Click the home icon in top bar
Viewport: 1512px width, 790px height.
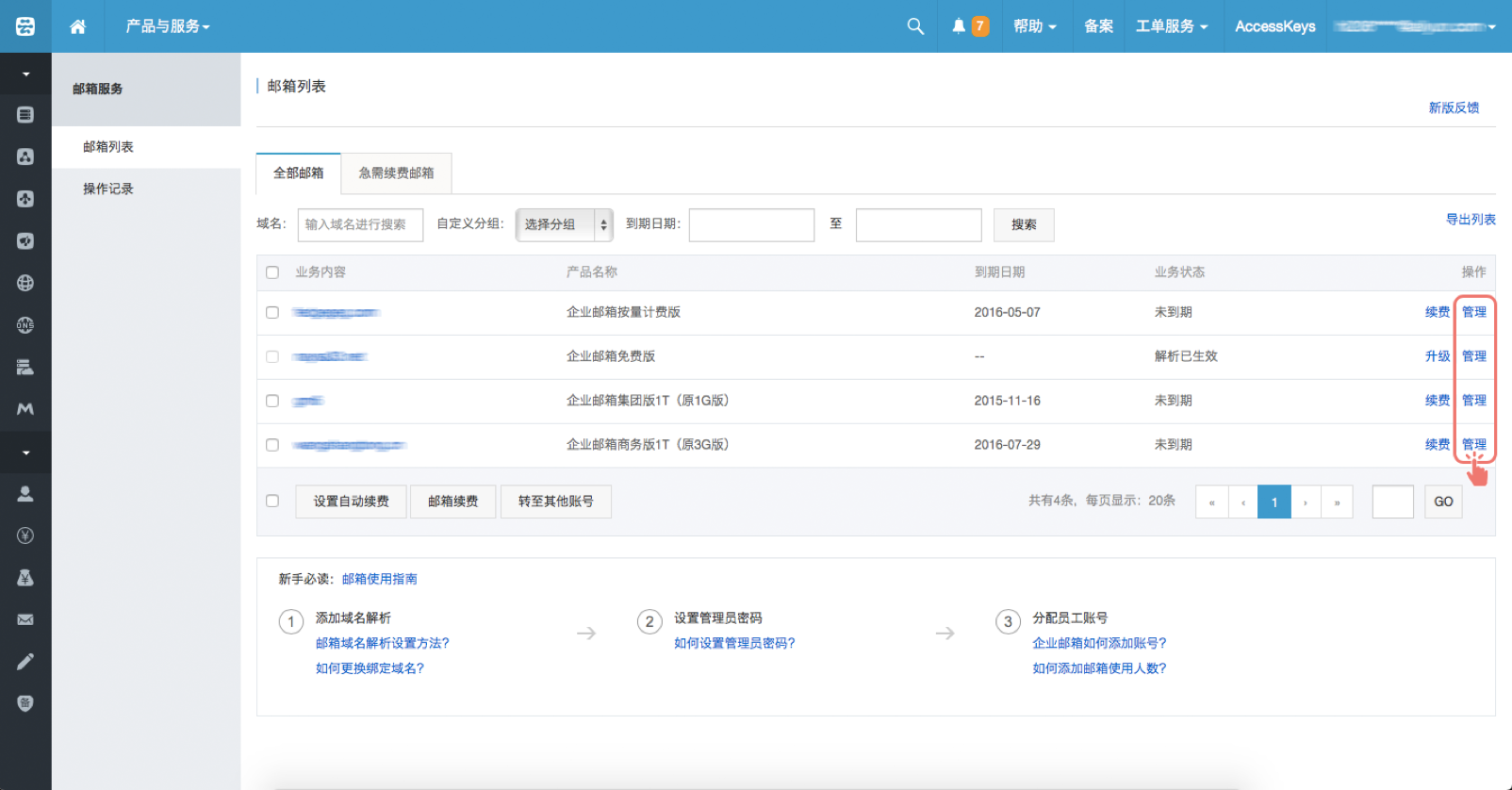tap(78, 26)
